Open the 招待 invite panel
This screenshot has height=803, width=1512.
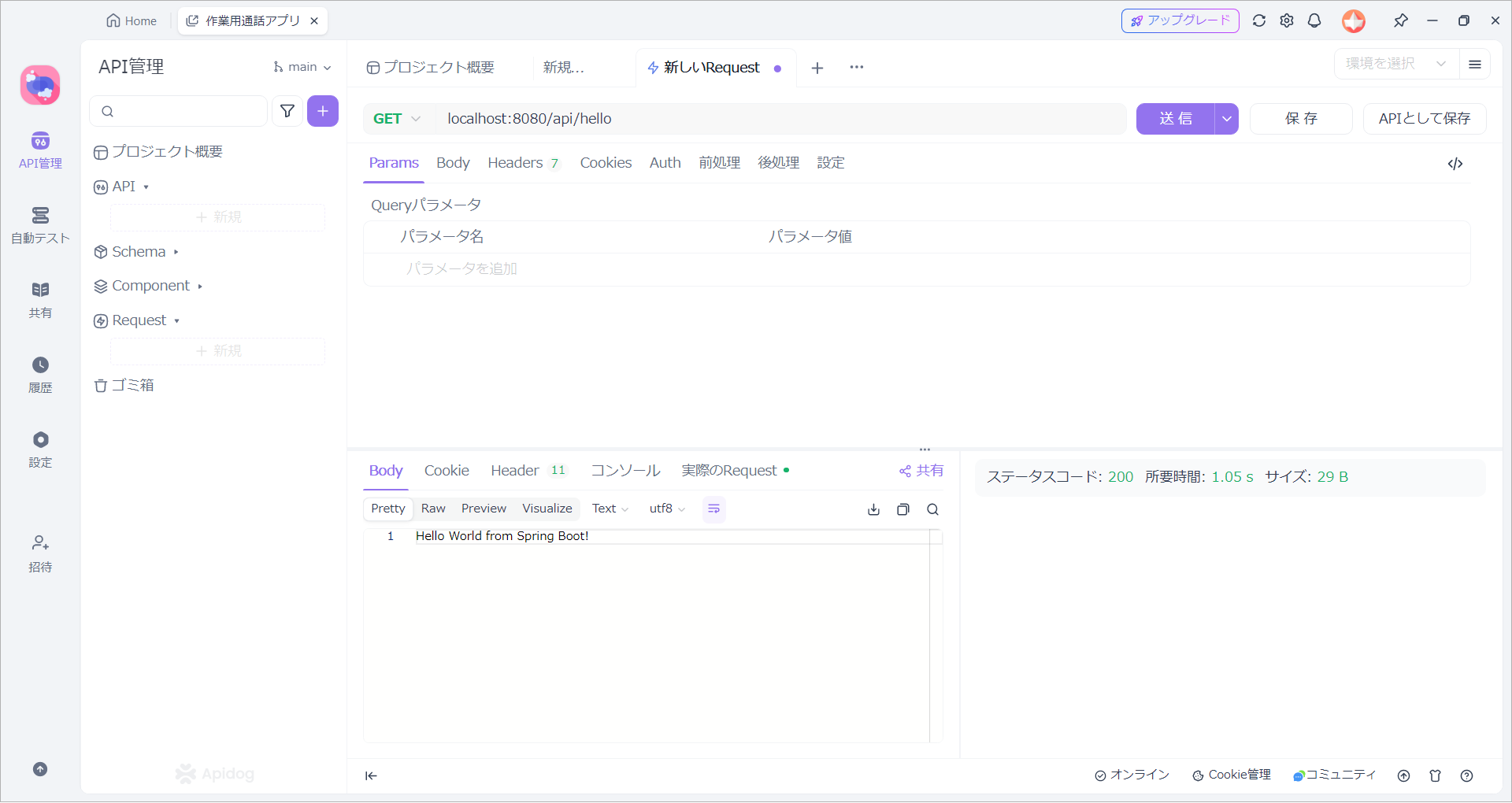click(x=40, y=553)
